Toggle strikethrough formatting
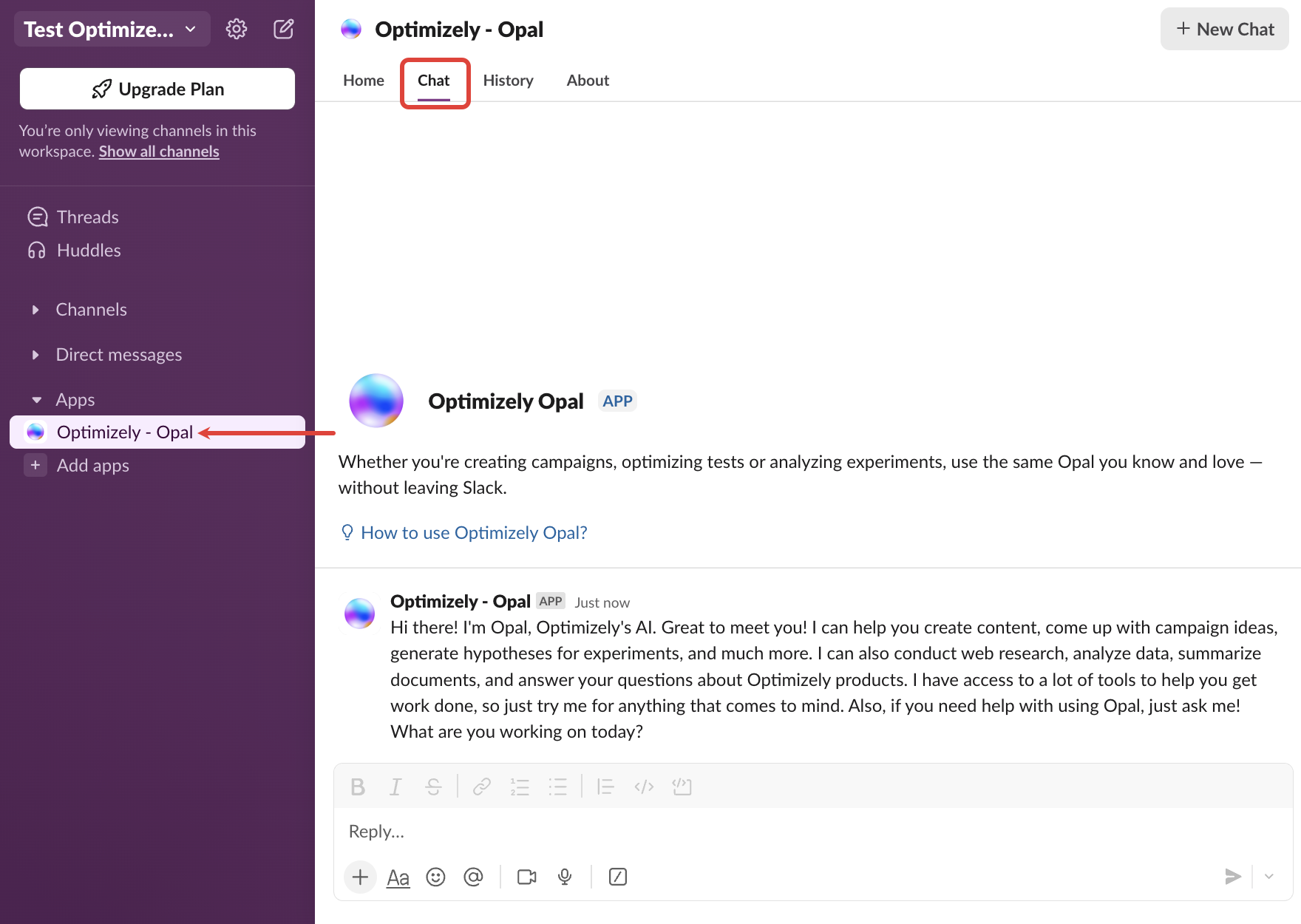Screen dimensions: 1301x924 point(433,787)
